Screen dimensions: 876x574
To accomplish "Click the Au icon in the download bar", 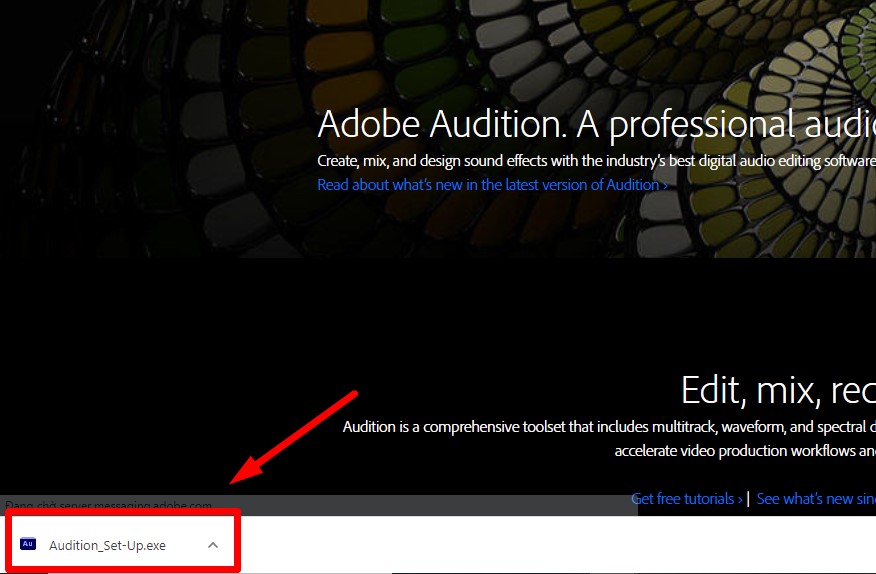I will click(x=28, y=545).
